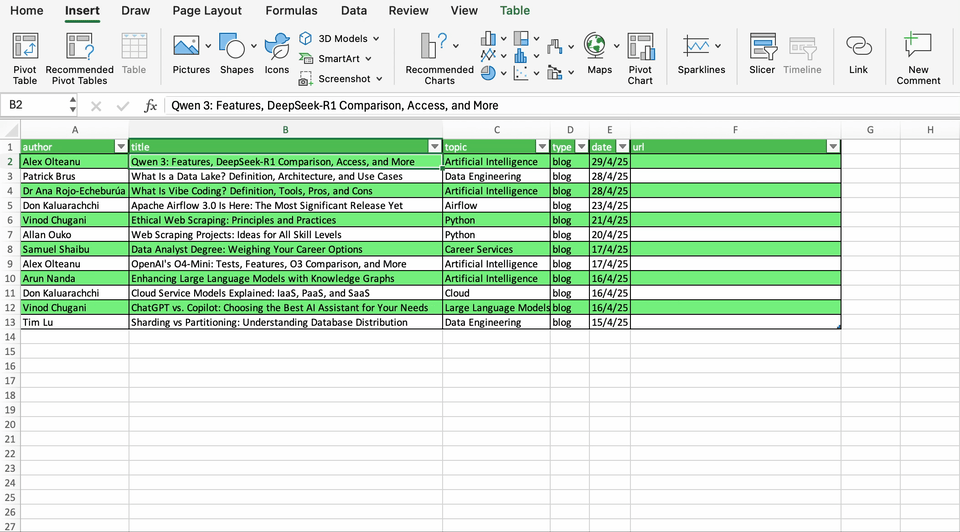960x532 pixels.
Task: Select cell 'Web Scraping Projects: Ideas for All Skill Levels'
Action: click(x=285, y=235)
